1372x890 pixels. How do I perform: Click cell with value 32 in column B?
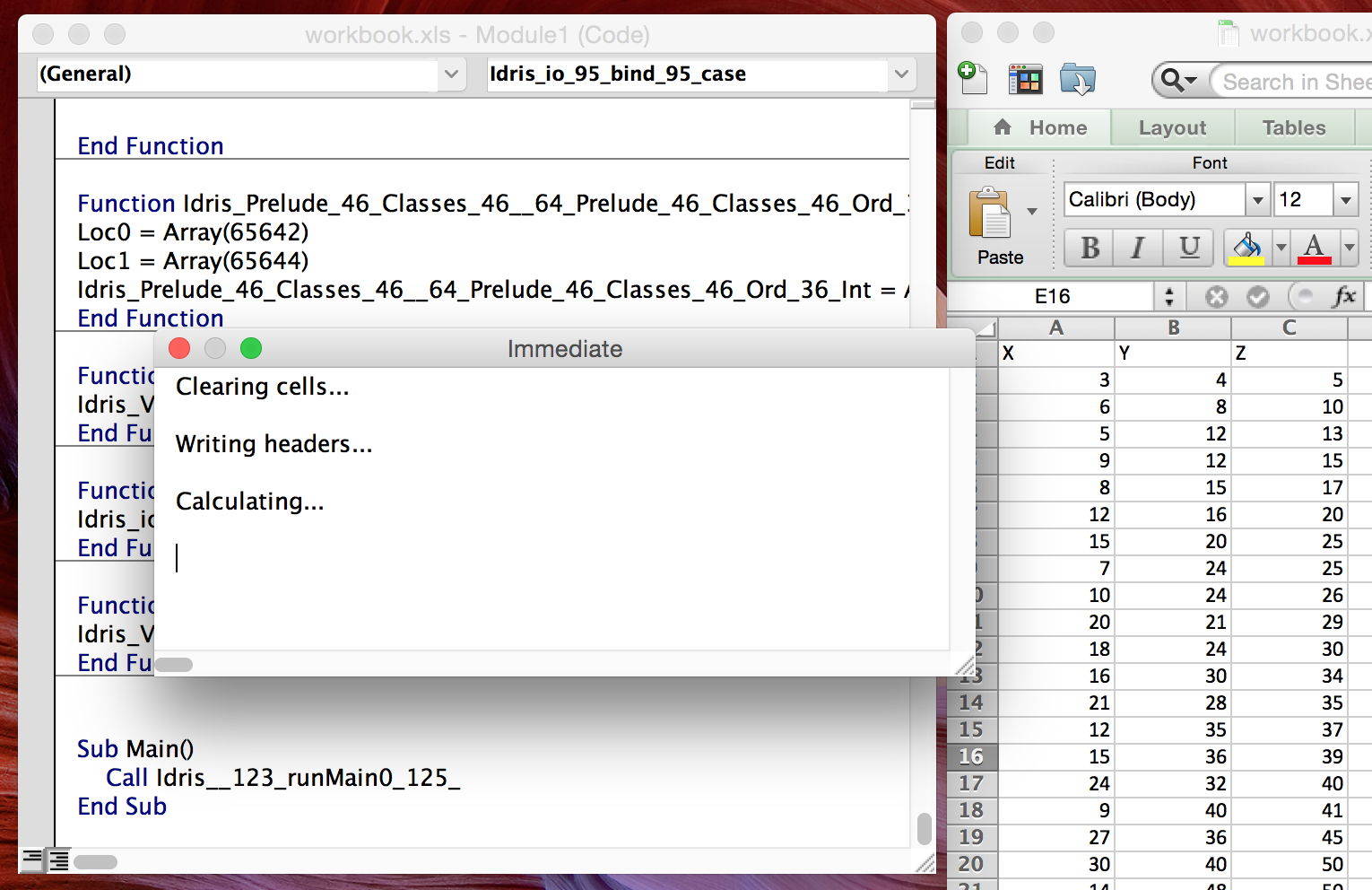point(1173,783)
